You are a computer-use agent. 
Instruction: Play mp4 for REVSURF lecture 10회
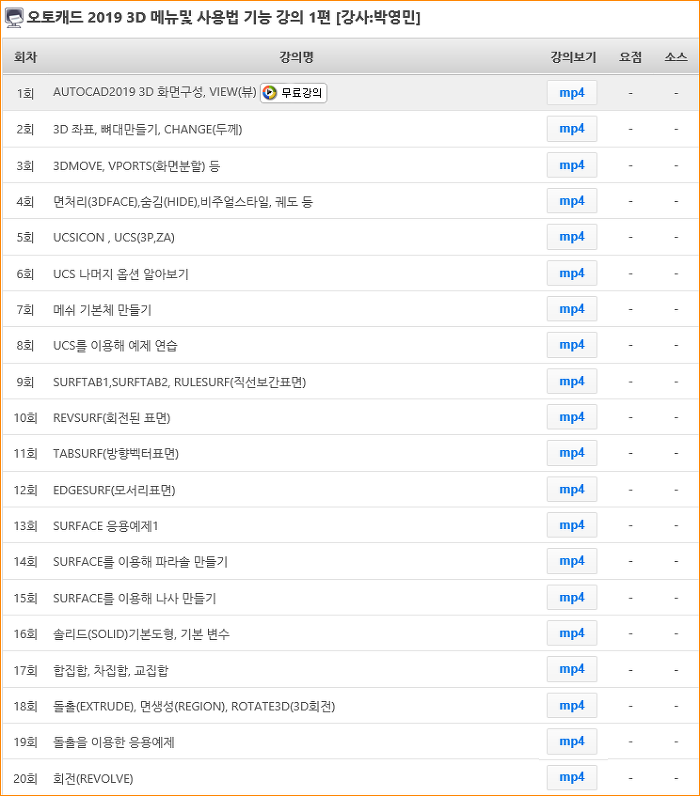[572, 417]
